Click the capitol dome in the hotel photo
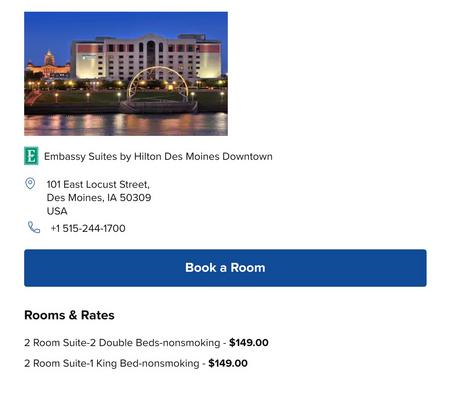The height and width of the screenshot is (400, 450). click(49, 58)
